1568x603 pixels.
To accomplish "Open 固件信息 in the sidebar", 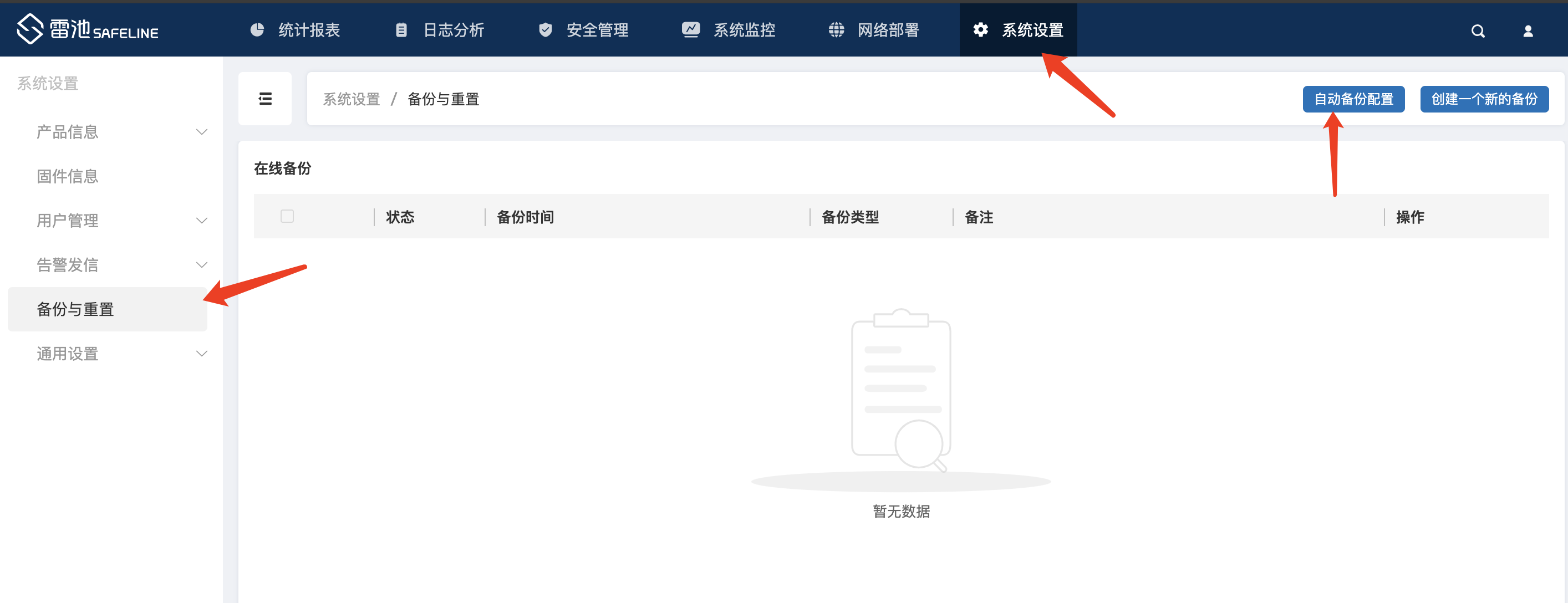I will [x=68, y=176].
